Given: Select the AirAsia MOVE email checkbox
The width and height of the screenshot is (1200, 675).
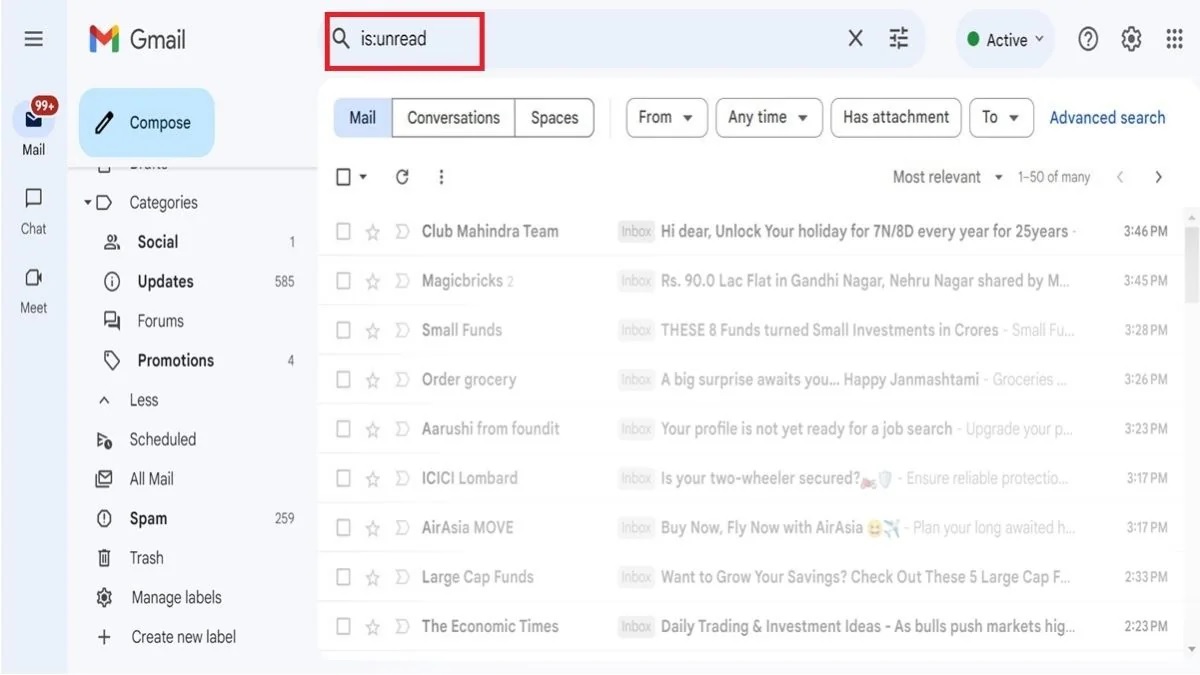Looking at the screenshot, I should pyautogui.click(x=343, y=527).
